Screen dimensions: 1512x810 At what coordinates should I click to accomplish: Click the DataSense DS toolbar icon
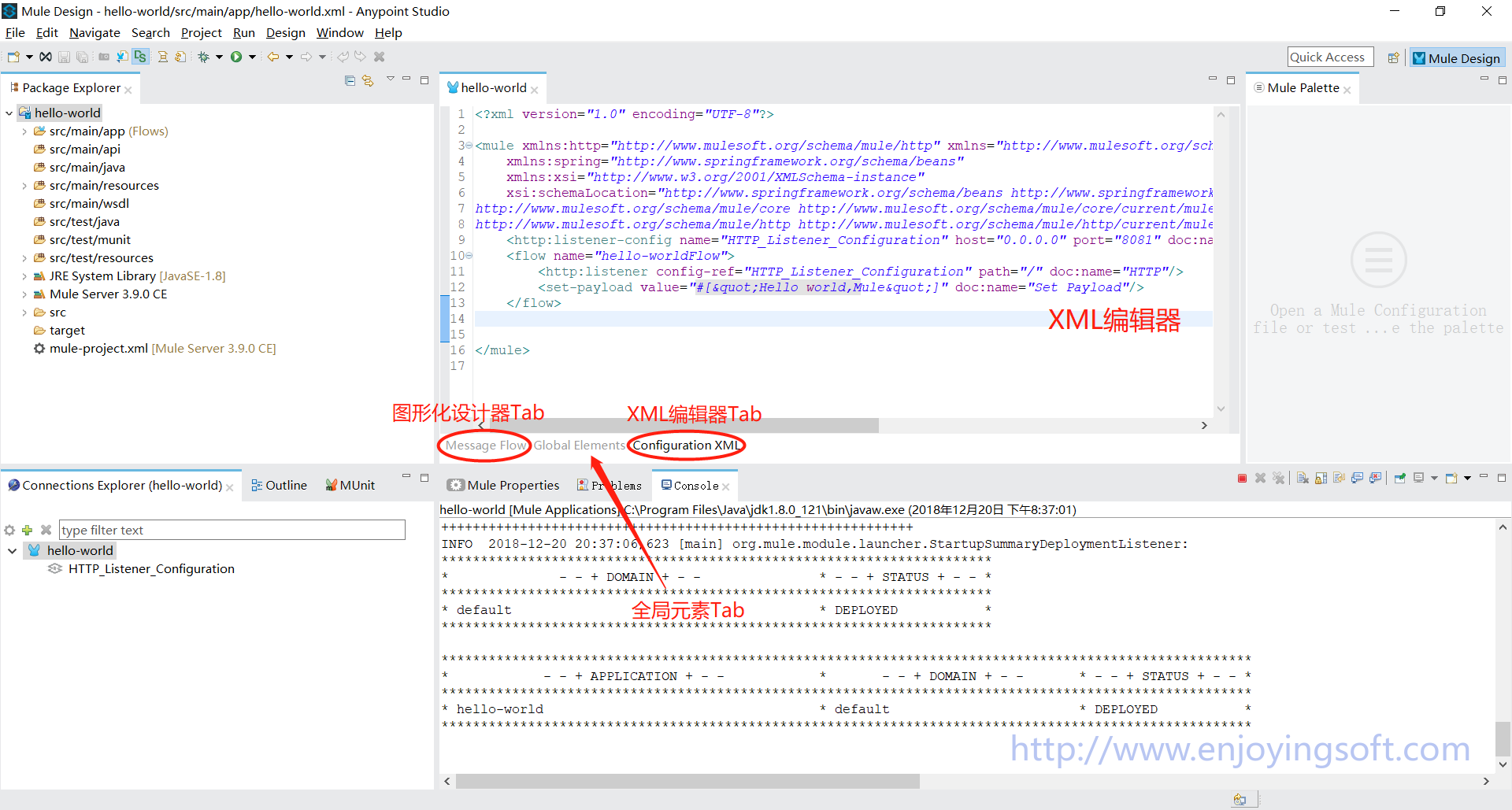140,57
